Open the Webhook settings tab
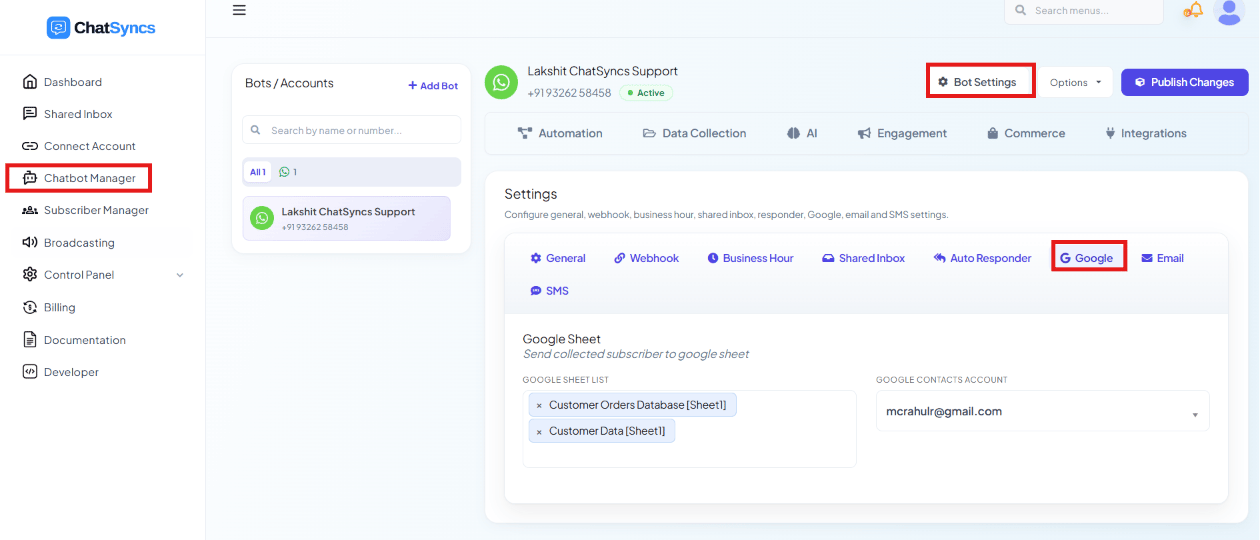This screenshot has width=1260, height=540. click(646, 258)
